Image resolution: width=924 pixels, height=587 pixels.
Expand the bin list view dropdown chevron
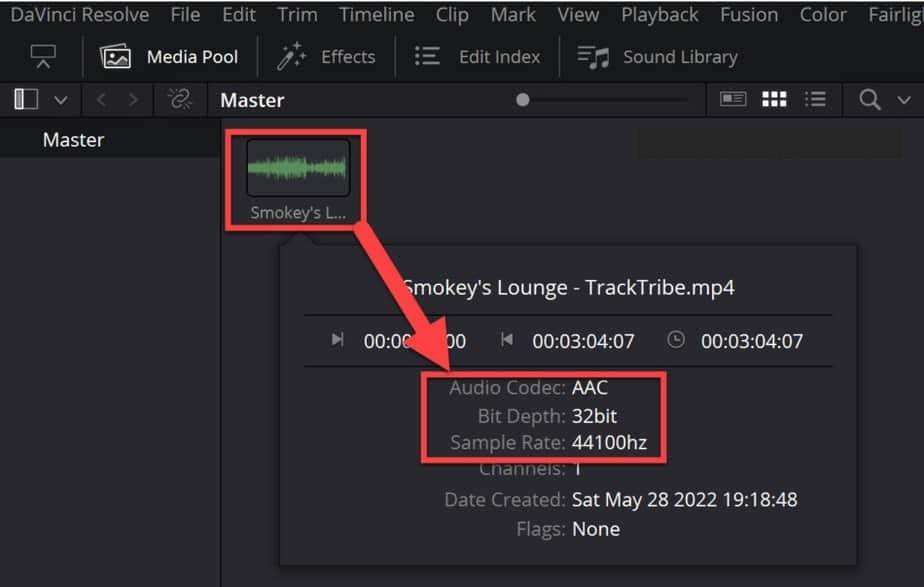(x=61, y=100)
